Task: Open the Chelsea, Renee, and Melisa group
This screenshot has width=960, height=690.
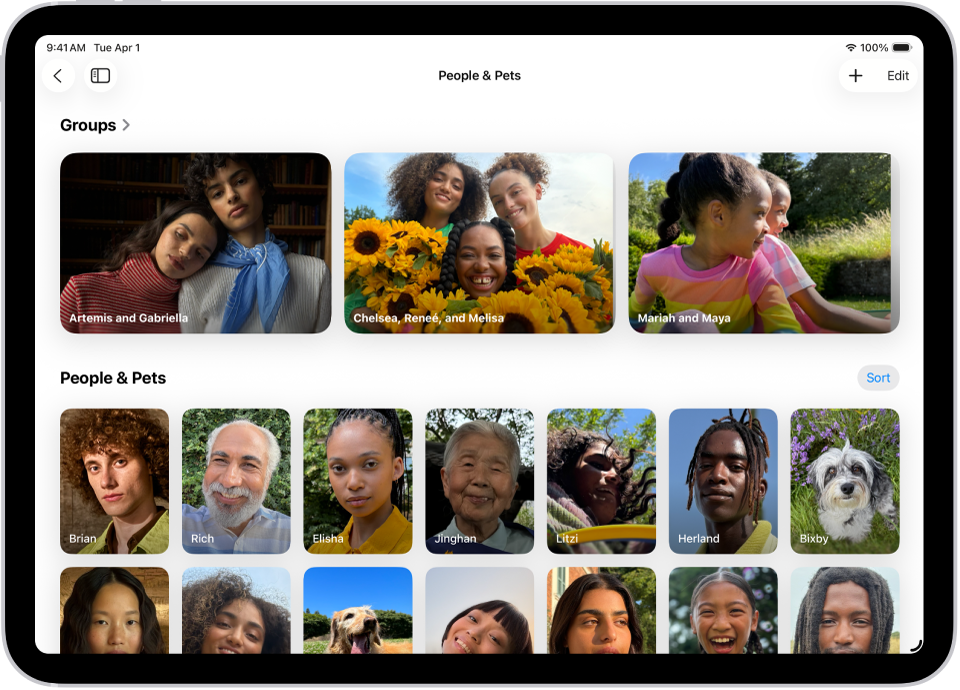Action: [x=479, y=242]
